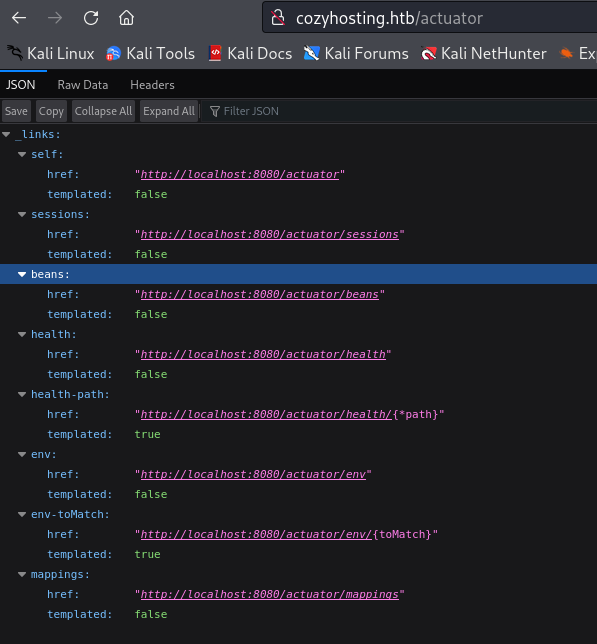The height and width of the screenshot is (644, 597).
Task: Switch to the Raw Data tab
Action: (83, 85)
